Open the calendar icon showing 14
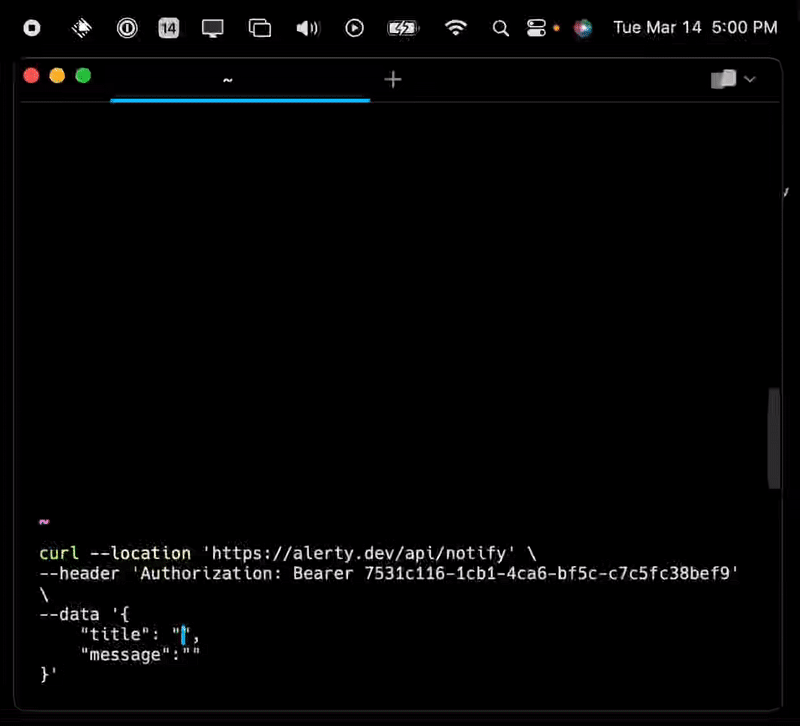Image resolution: width=800 pixels, height=726 pixels. pos(169,28)
